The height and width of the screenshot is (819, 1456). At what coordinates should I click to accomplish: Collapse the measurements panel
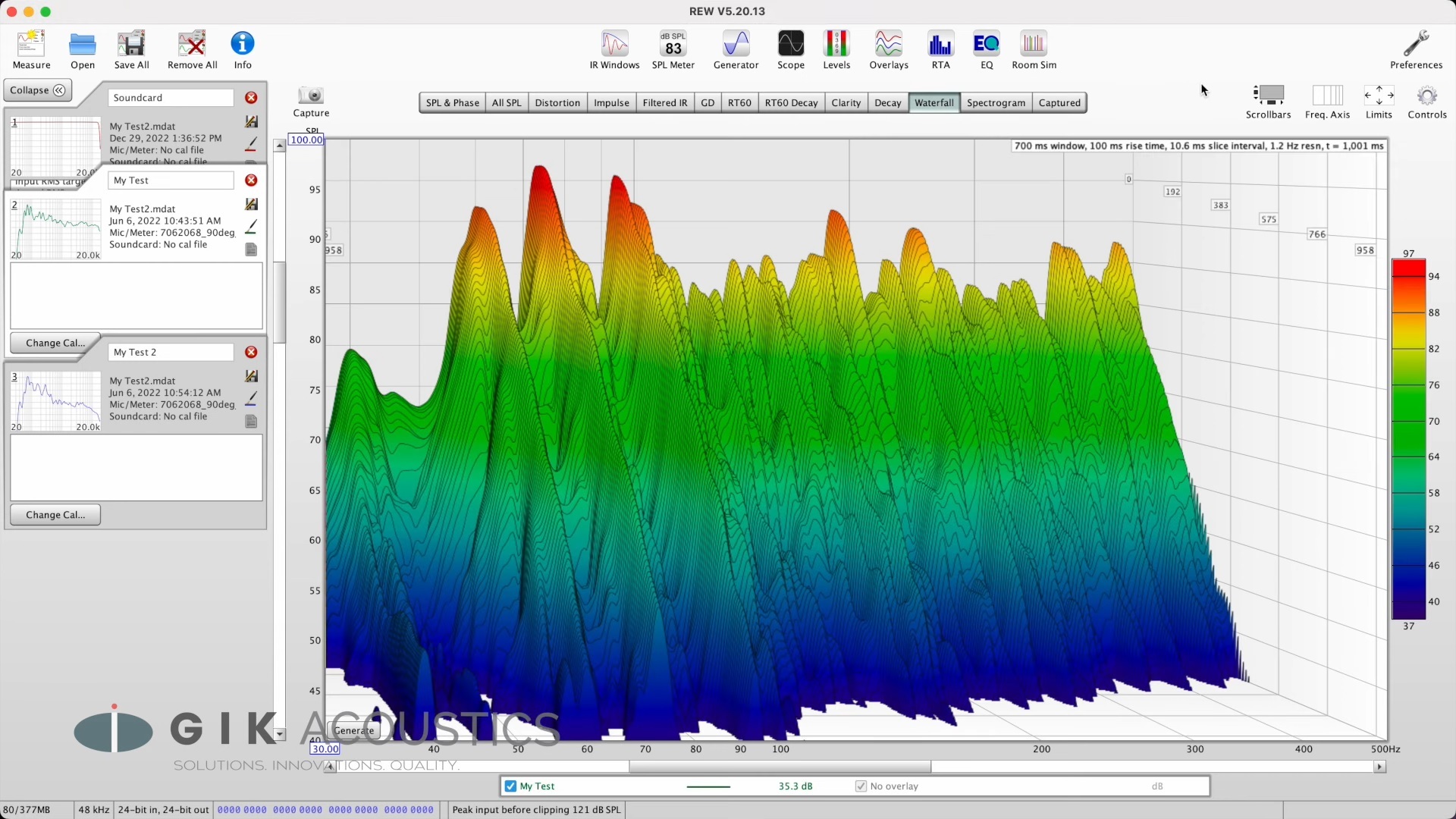click(x=38, y=90)
